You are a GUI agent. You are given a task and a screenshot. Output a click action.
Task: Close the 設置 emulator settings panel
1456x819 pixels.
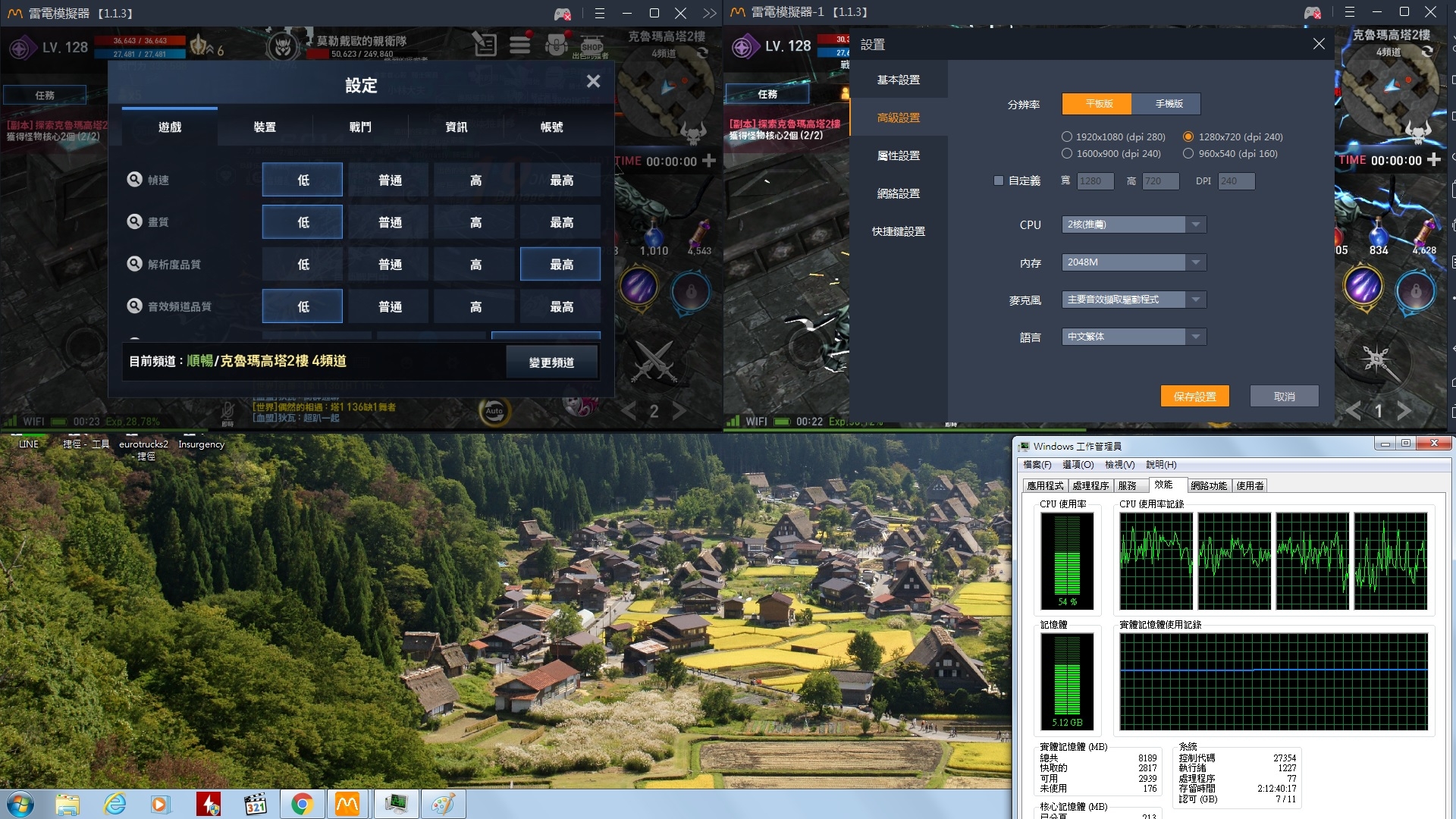click(1319, 44)
